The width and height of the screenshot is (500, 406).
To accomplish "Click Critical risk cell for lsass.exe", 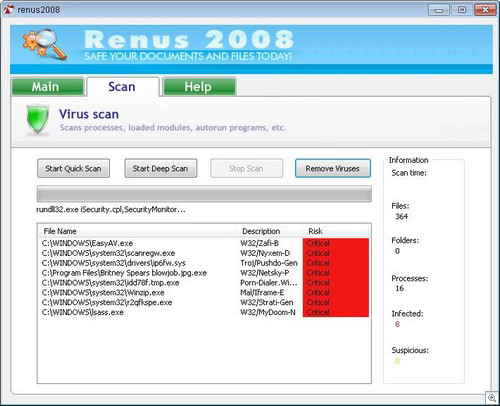I will [336, 312].
